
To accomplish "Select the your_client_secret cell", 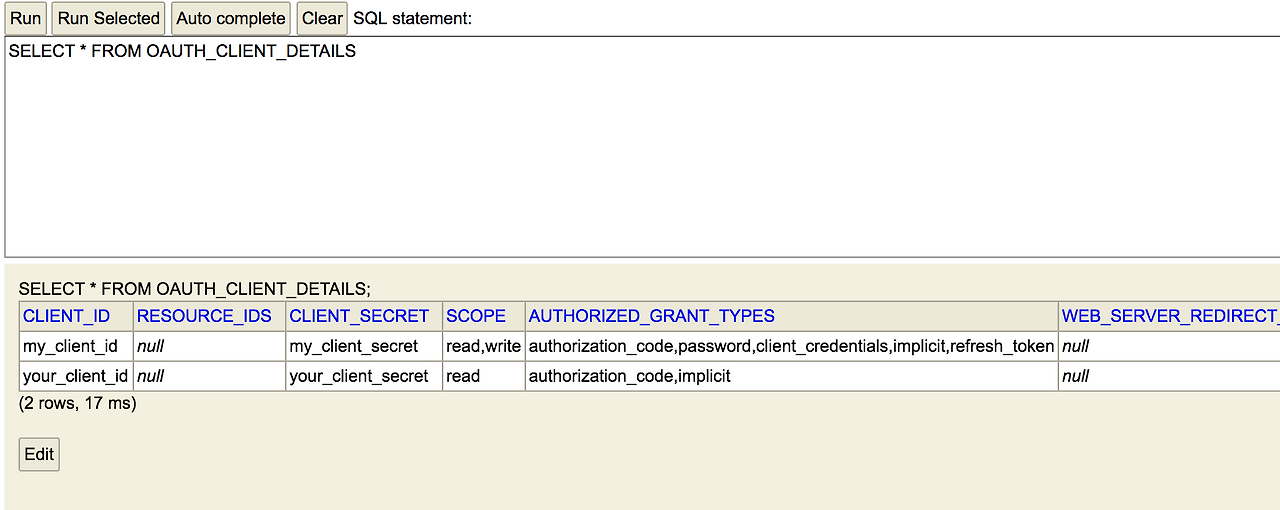I will click(x=364, y=376).
